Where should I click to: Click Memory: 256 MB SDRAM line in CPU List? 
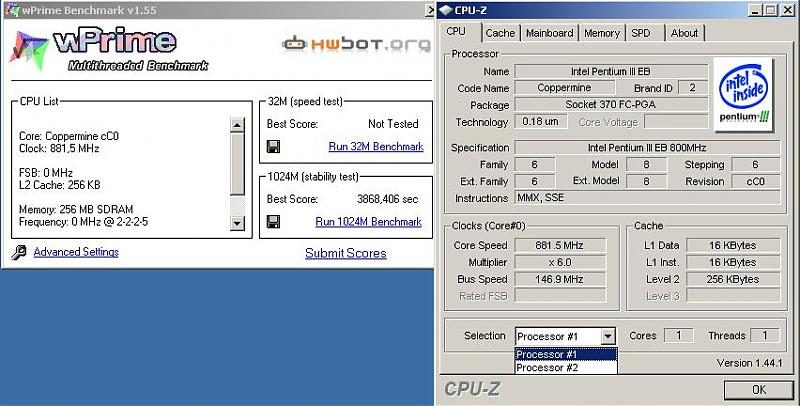click(x=76, y=209)
